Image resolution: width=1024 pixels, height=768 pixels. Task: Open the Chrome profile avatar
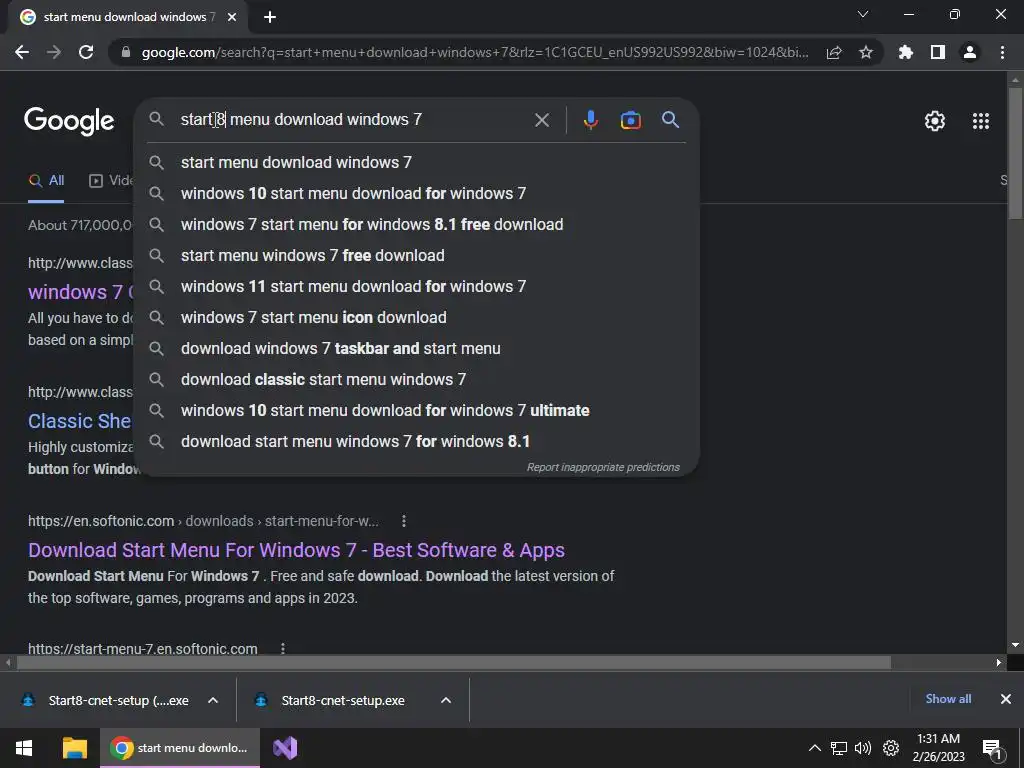pyautogui.click(x=970, y=52)
